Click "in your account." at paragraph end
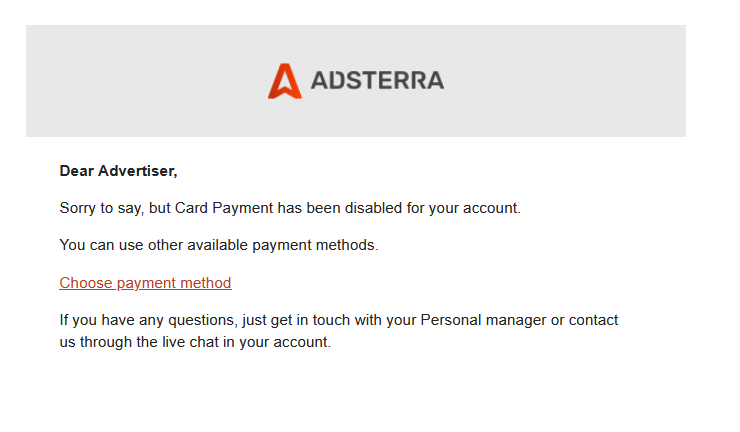The image size is (740, 432). (277, 342)
